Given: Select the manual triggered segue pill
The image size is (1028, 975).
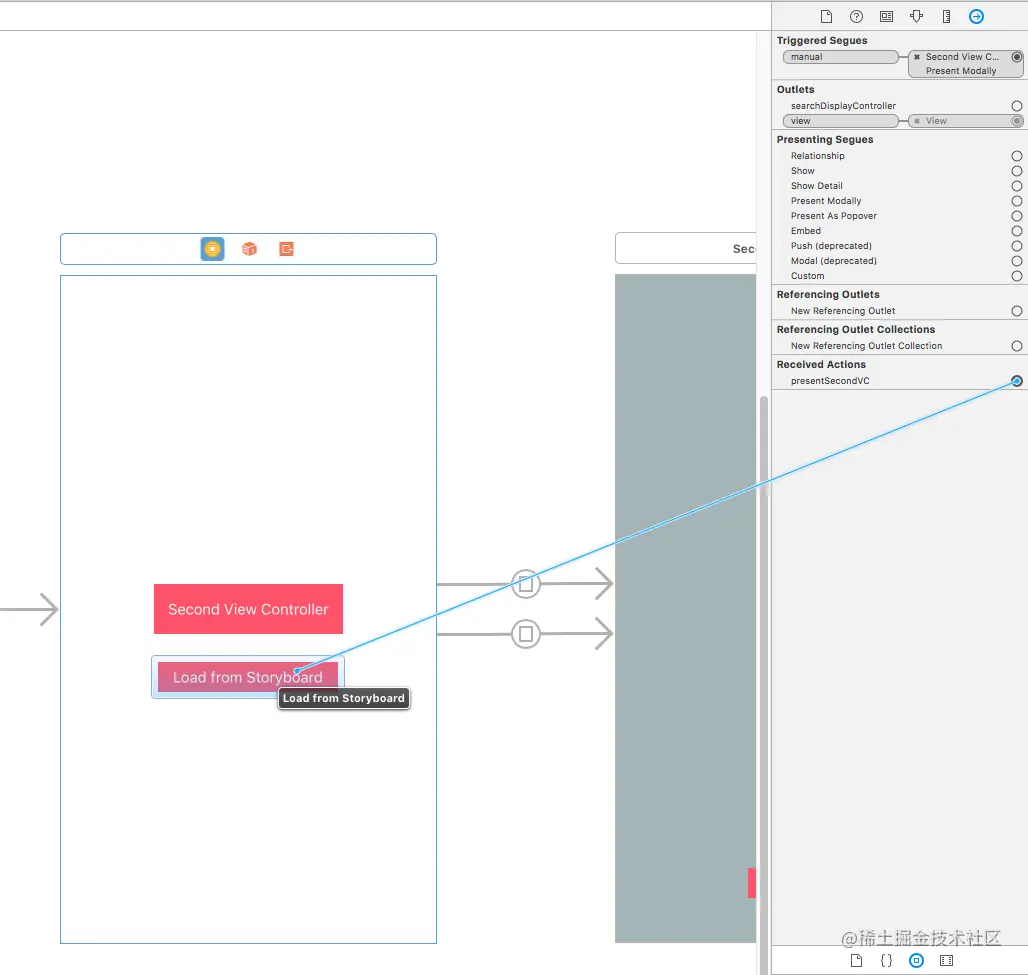Looking at the screenshot, I should pyautogui.click(x=840, y=57).
